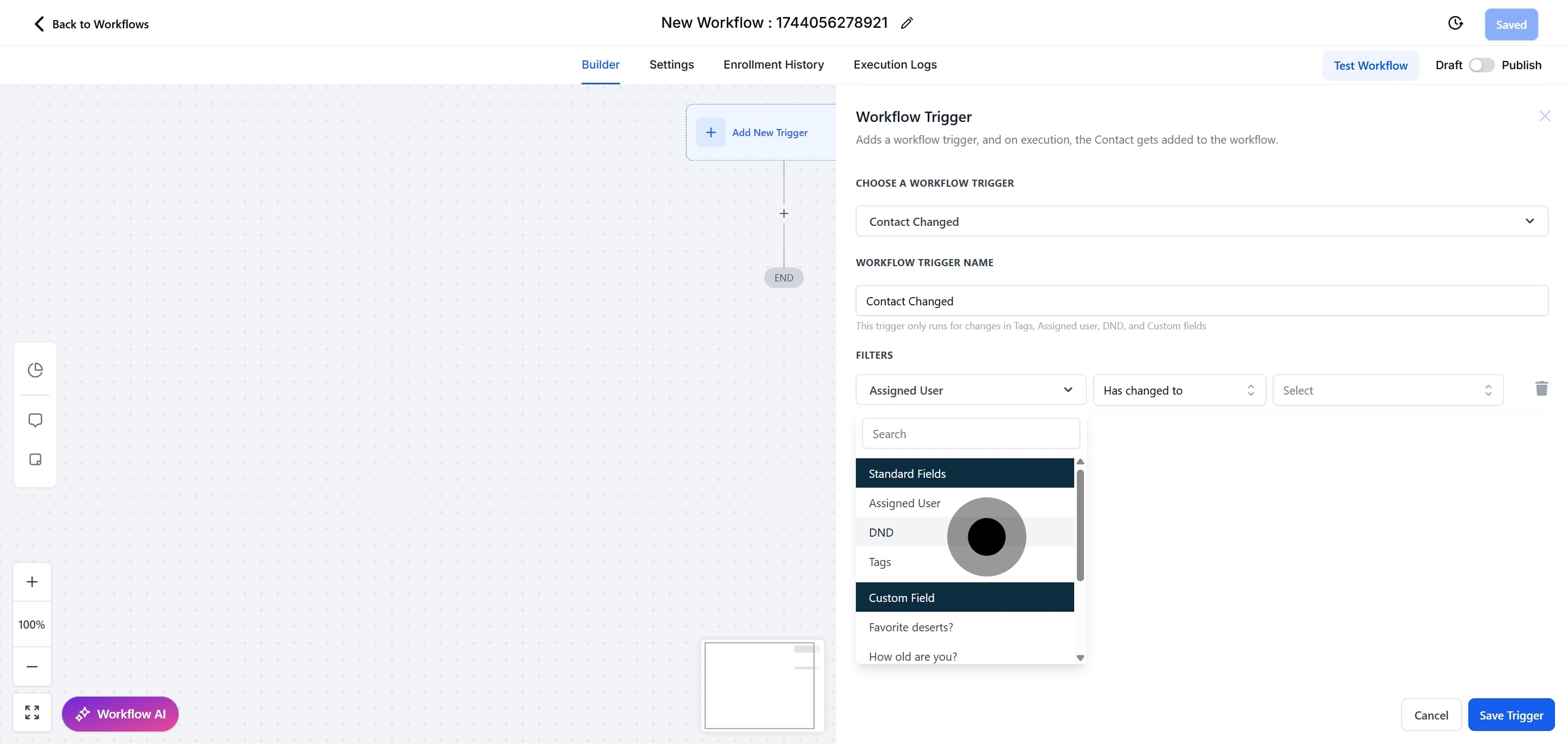Image resolution: width=1568 pixels, height=744 pixels.
Task: Open the filter value Select dropdown
Action: tap(1387, 391)
